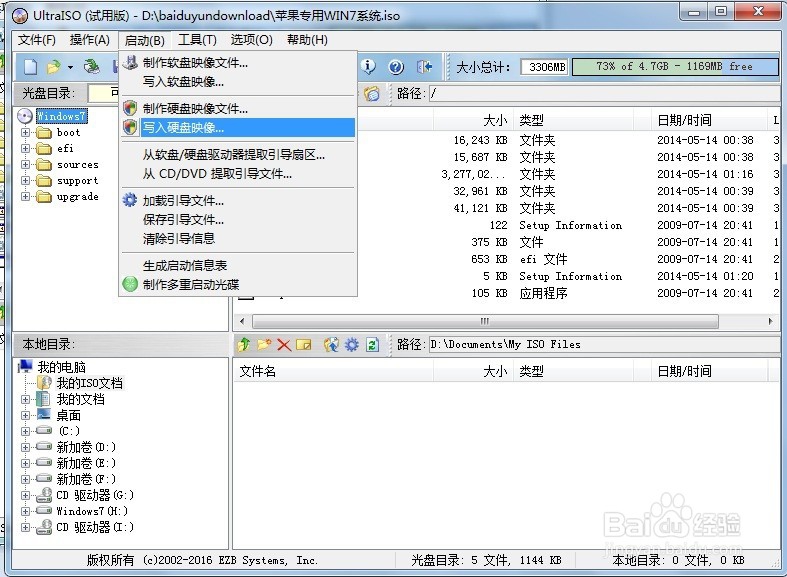Screen dimensions: 787x577
Task: Select CD 驱动器 (I:) in local tree
Action: click(x=94, y=527)
